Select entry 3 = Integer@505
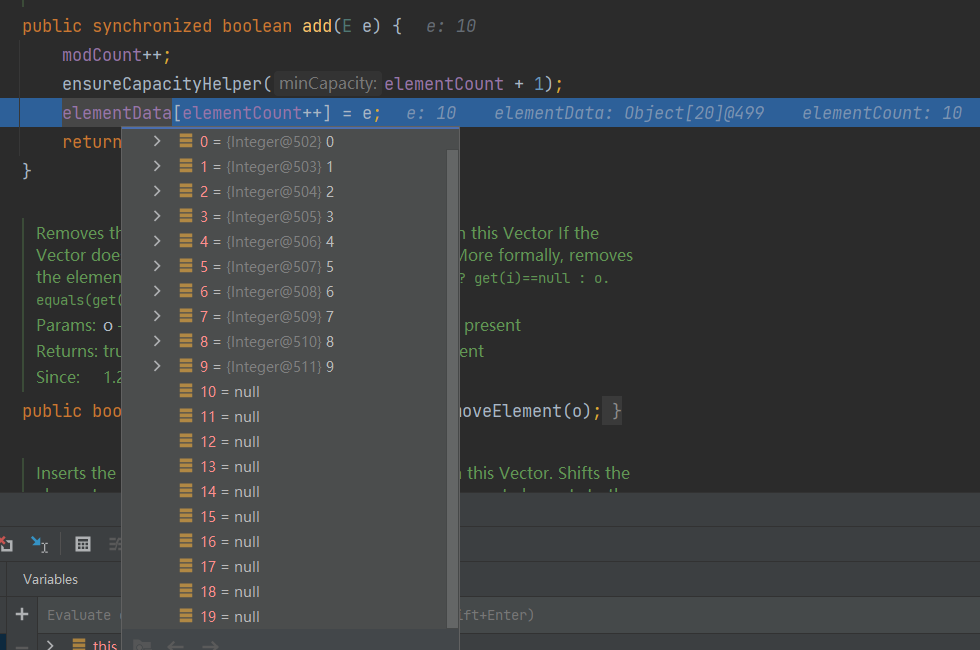Image resolution: width=980 pixels, height=650 pixels. (x=266, y=217)
